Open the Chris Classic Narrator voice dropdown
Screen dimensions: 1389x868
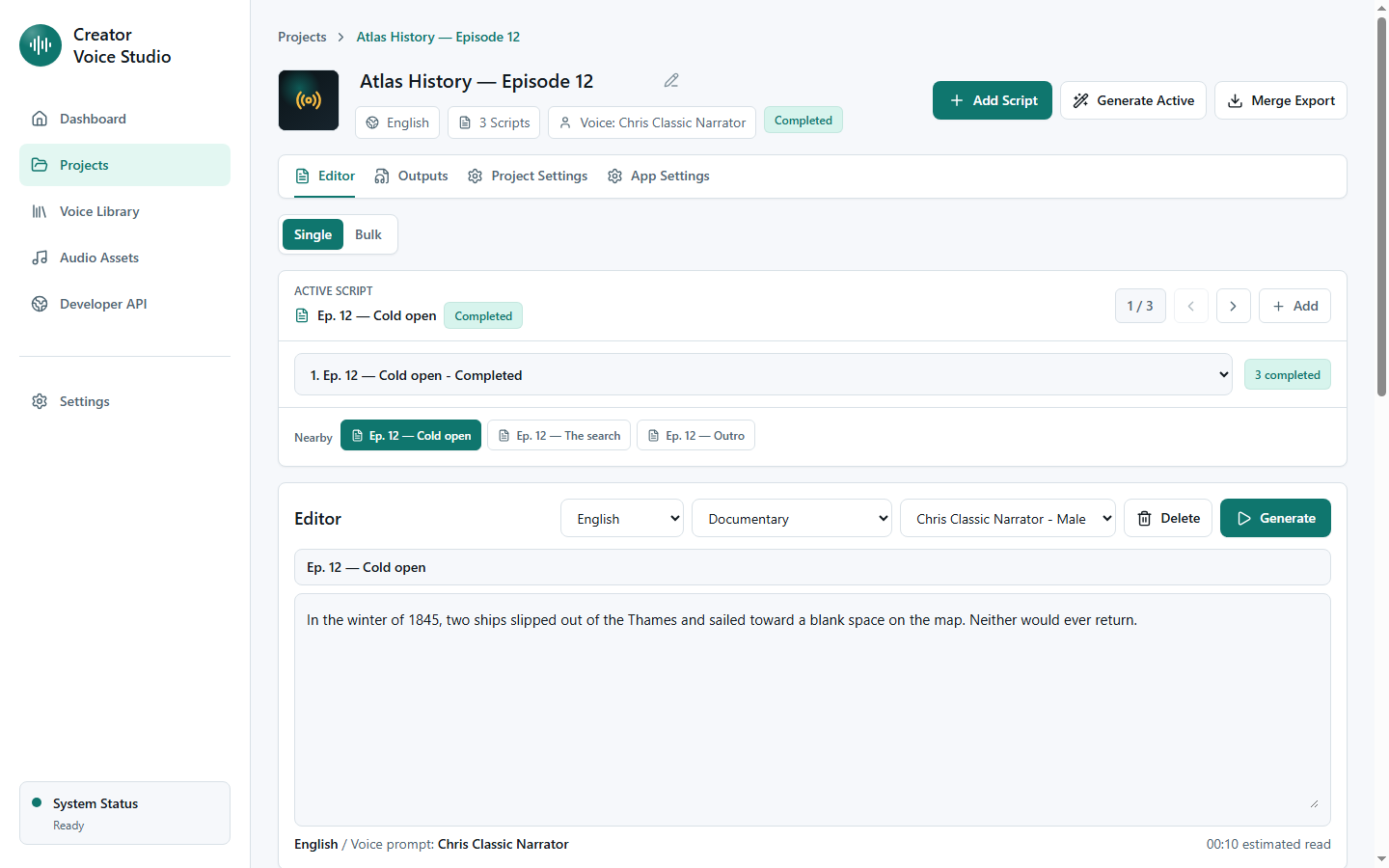(x=1008, y=519)
